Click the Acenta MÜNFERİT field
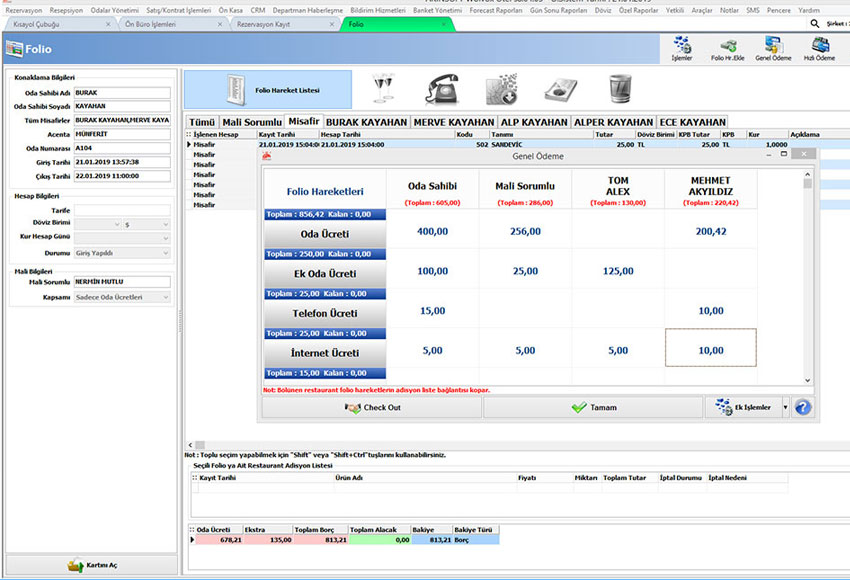The image size is (850, 580). click(122, 134)
